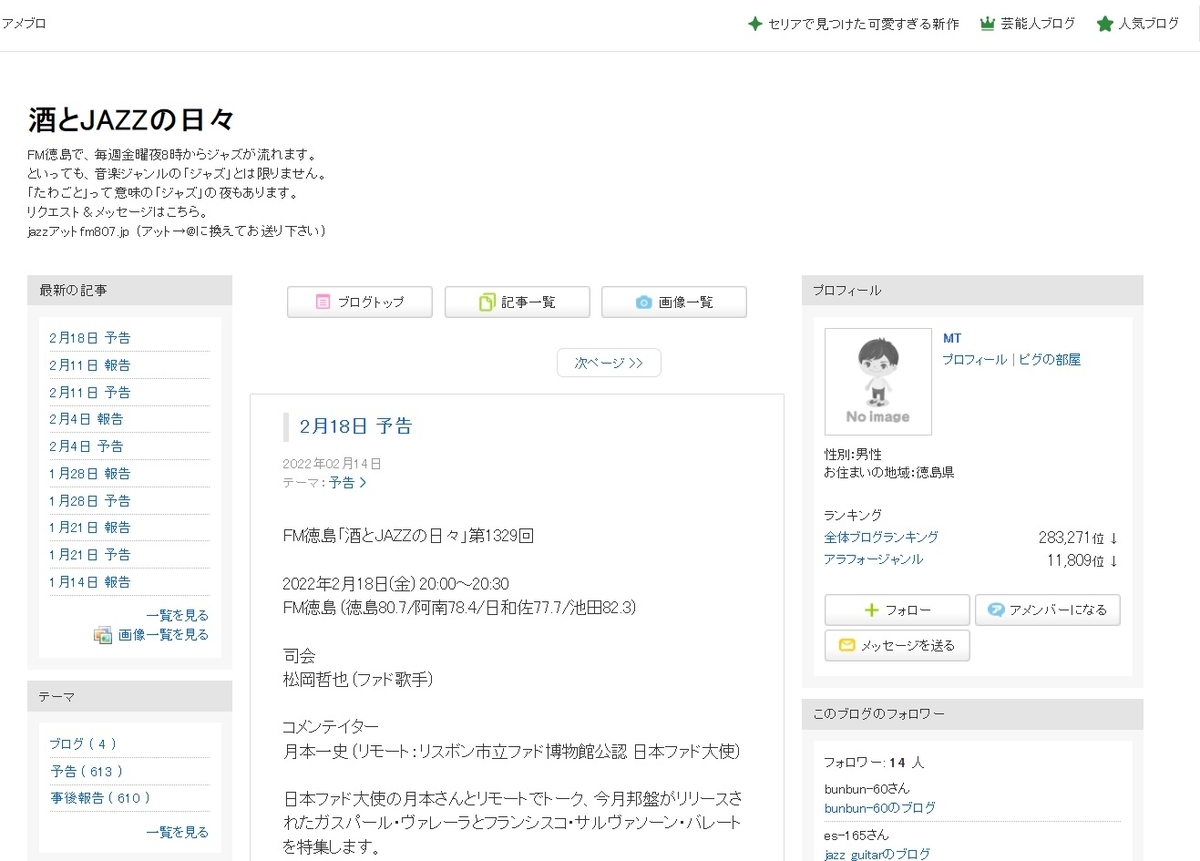The height and width of the screenshot is (861, 1200).
Task: Click メッセージを送る button
Action: click(897, 645)
